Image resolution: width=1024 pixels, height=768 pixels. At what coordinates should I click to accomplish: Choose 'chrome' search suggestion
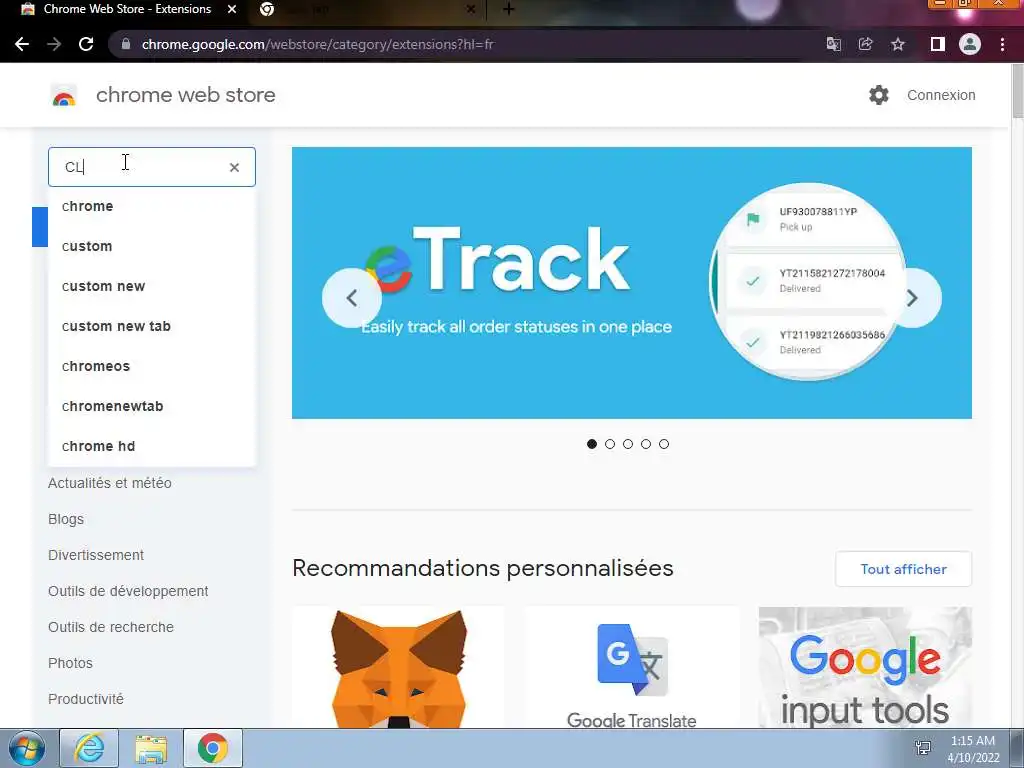click(x=152, y=206)
